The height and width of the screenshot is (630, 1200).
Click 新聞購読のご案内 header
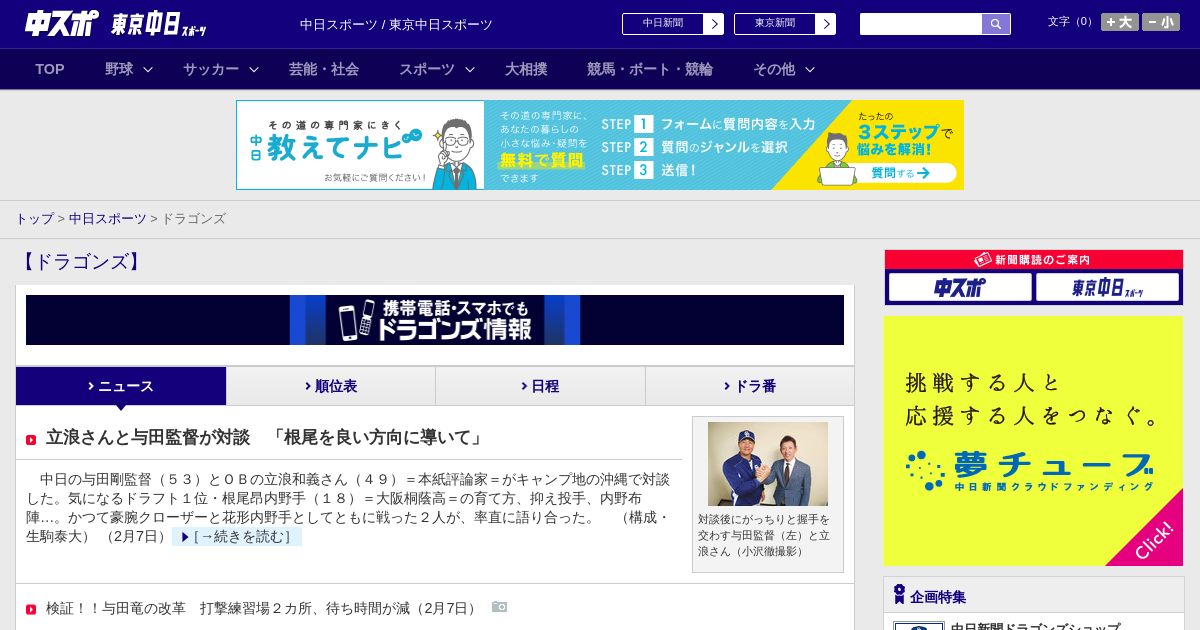(1034, 260)
